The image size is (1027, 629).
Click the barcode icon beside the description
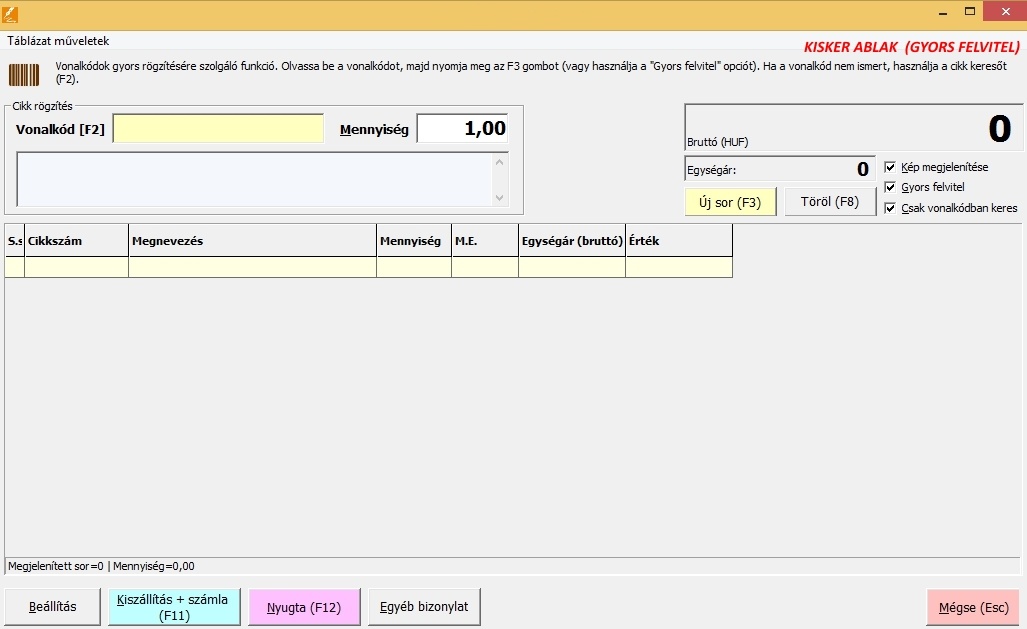[x=25, y=75]
